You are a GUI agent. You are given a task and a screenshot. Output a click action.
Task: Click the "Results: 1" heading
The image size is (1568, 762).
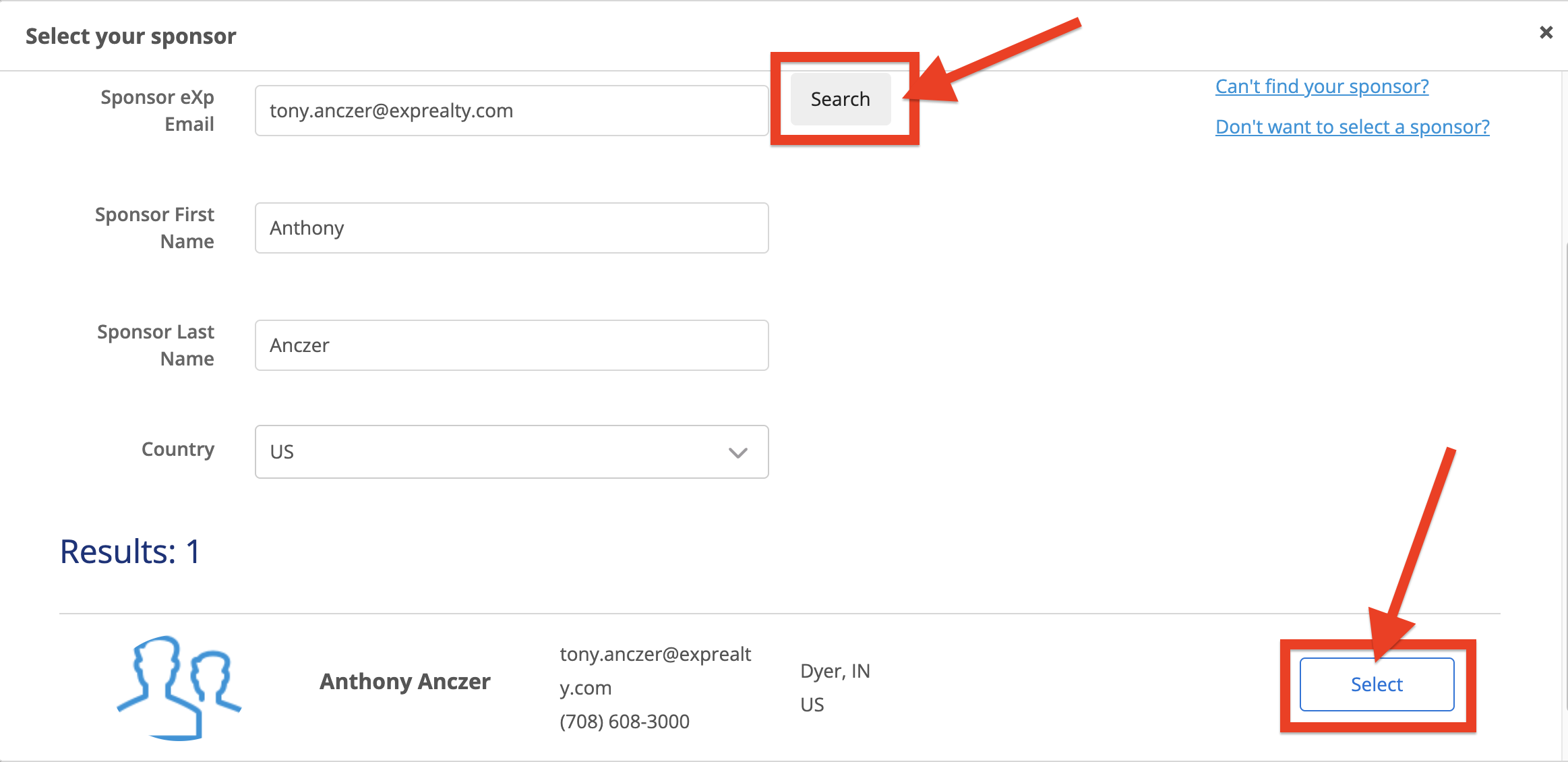pos(130,552)
